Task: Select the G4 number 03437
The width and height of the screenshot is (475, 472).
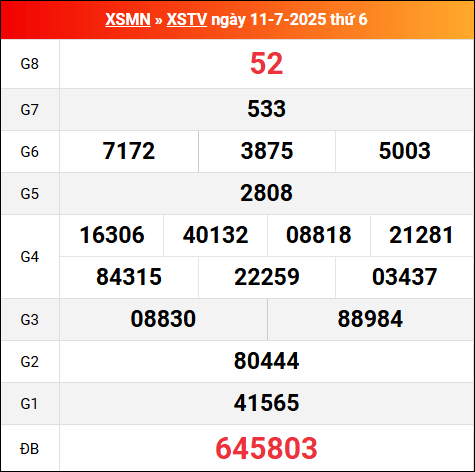Action: click(404, 277)
